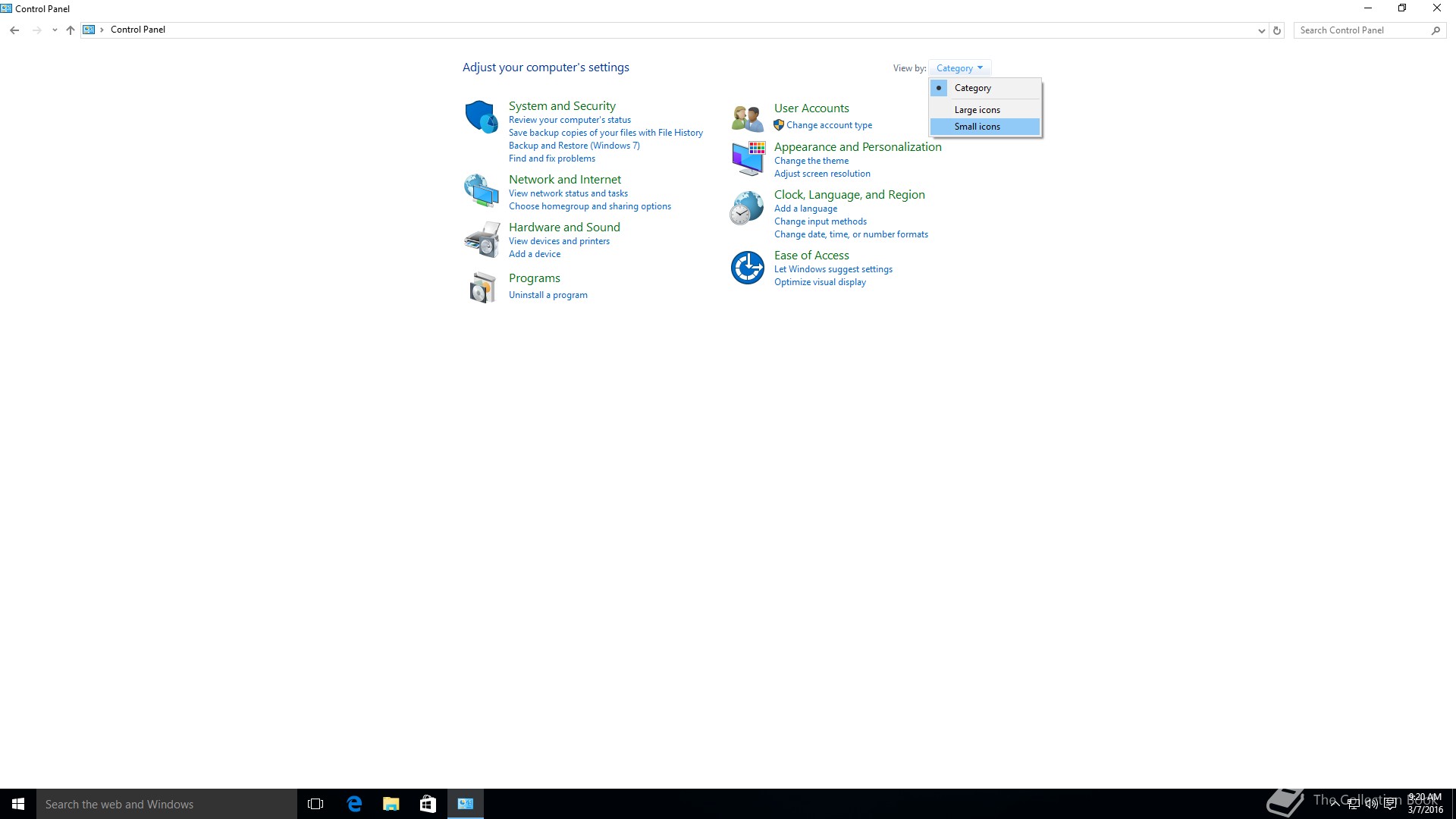Open Clock, Language, and Region icon
This screenshot has width=1456, height=819.
point(747,208)
